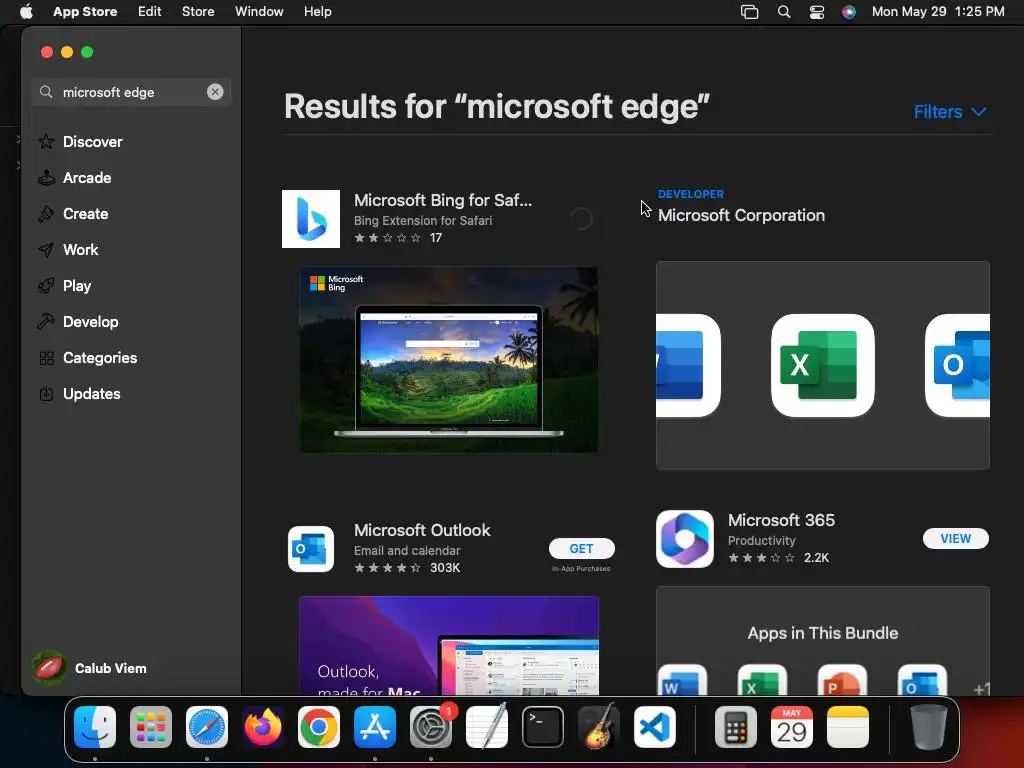Screen dimensions: 1024x768
Task: Clear the search field text
Action: [215, 92]
